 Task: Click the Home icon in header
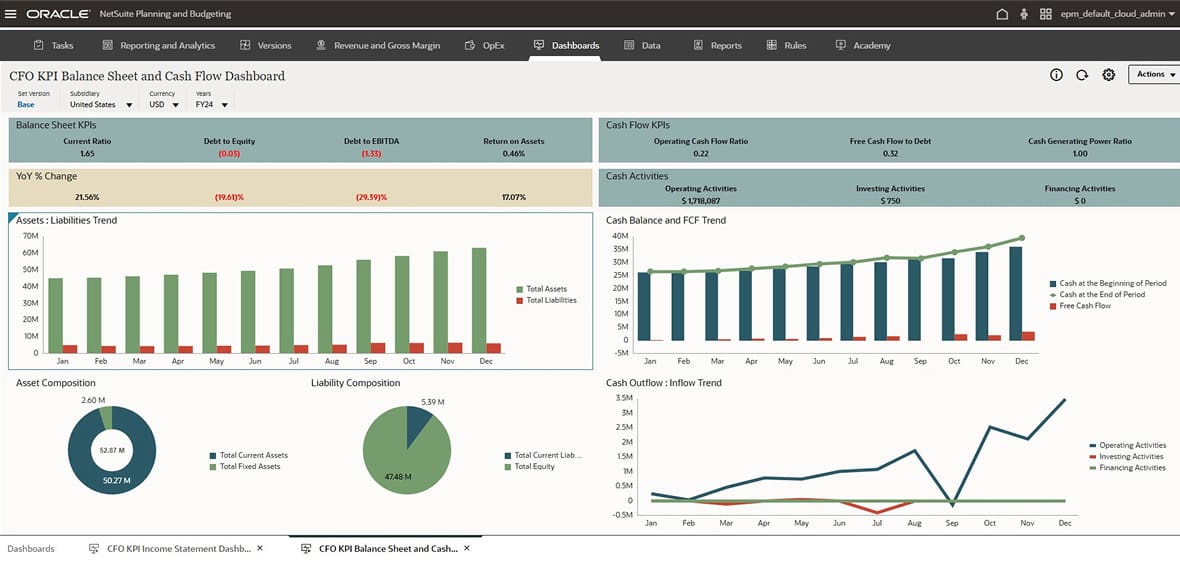[x=1002, y=14]
